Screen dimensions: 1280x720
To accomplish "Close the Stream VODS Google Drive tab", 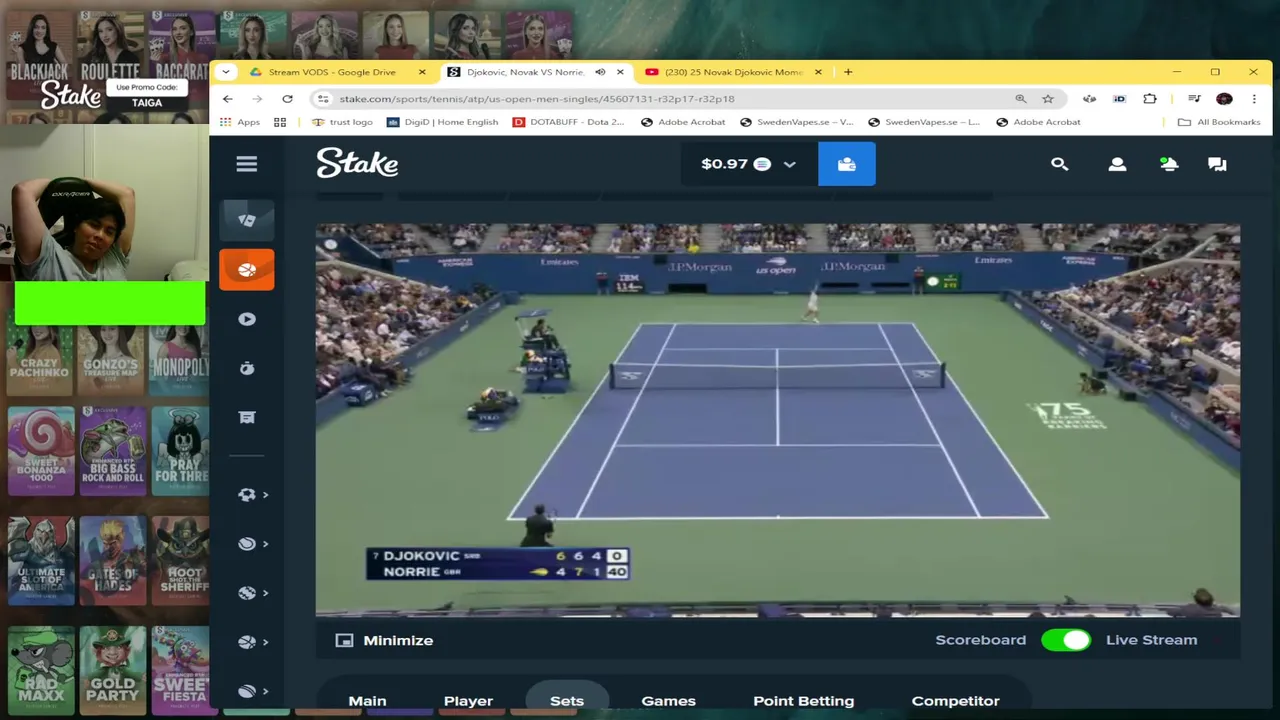I will click(422, 72).
